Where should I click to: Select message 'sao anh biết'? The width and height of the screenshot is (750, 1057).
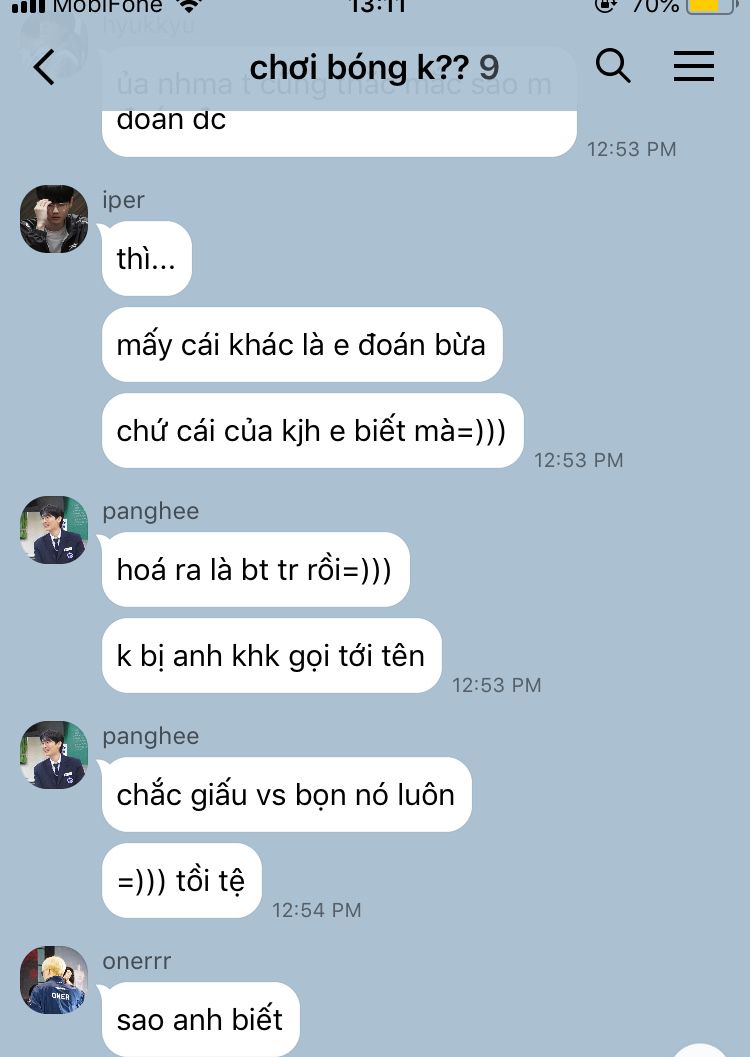pos(201,1019)
